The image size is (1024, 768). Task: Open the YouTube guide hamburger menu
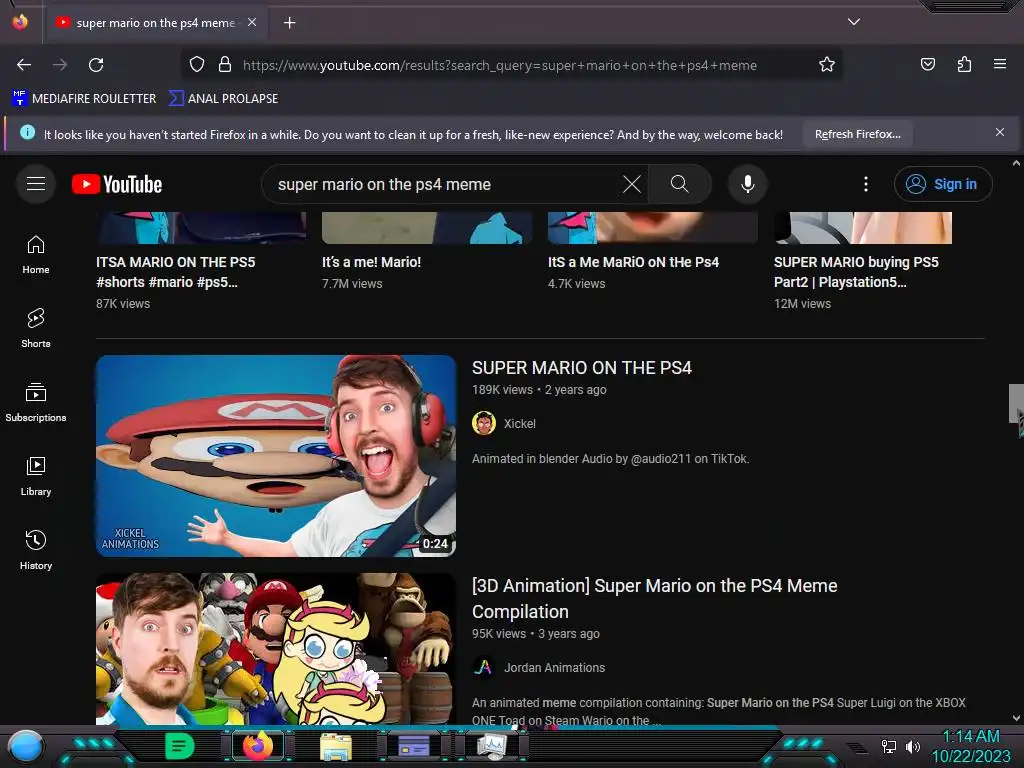(36, 184)
